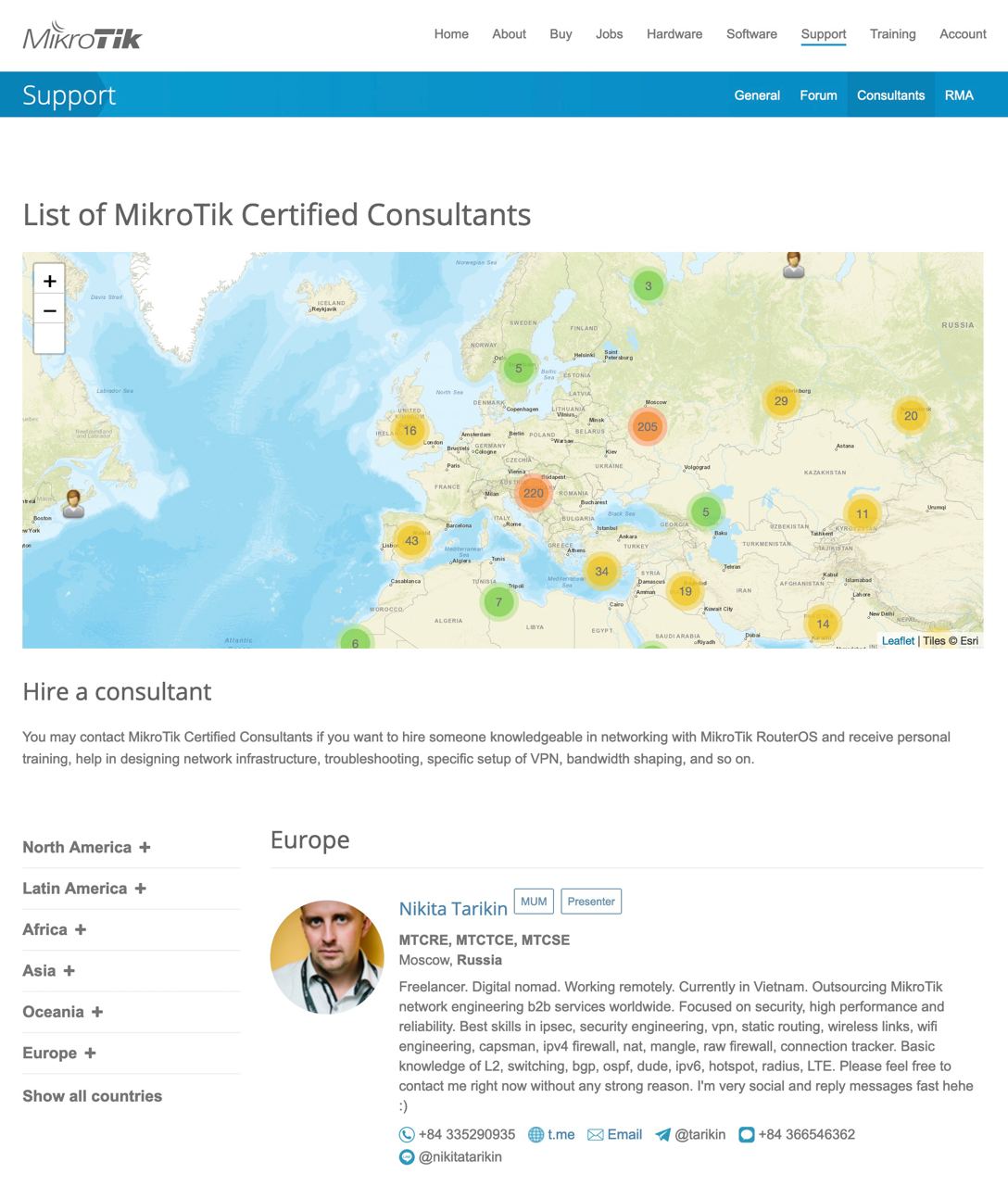Click the MikroTik logo

click(82, 35)
